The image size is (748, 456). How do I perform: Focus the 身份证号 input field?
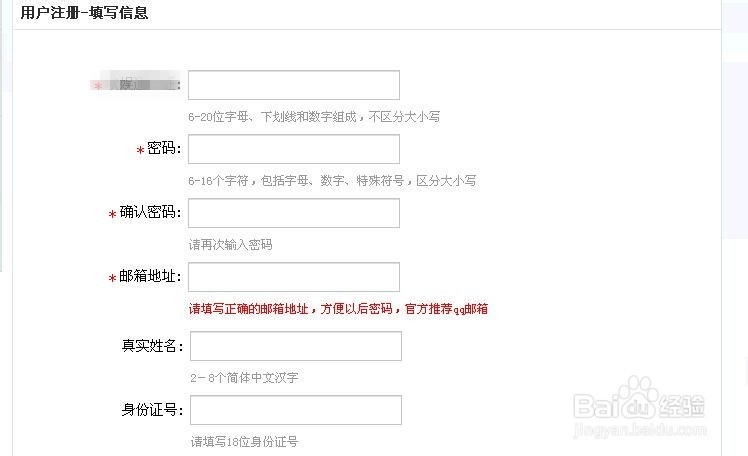coord(296,410)
